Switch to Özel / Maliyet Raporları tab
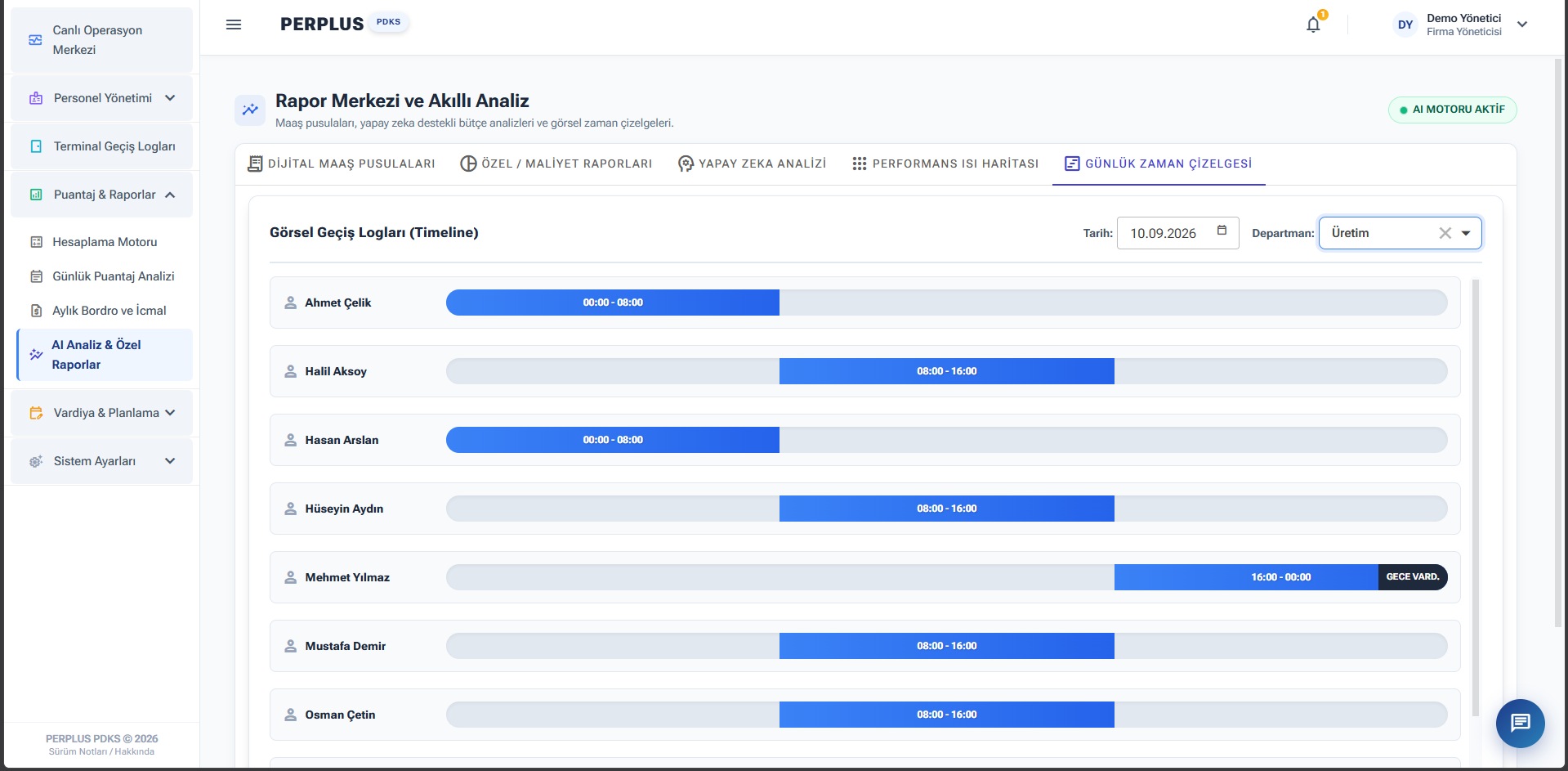1568x771 pixels. [556, 164]
